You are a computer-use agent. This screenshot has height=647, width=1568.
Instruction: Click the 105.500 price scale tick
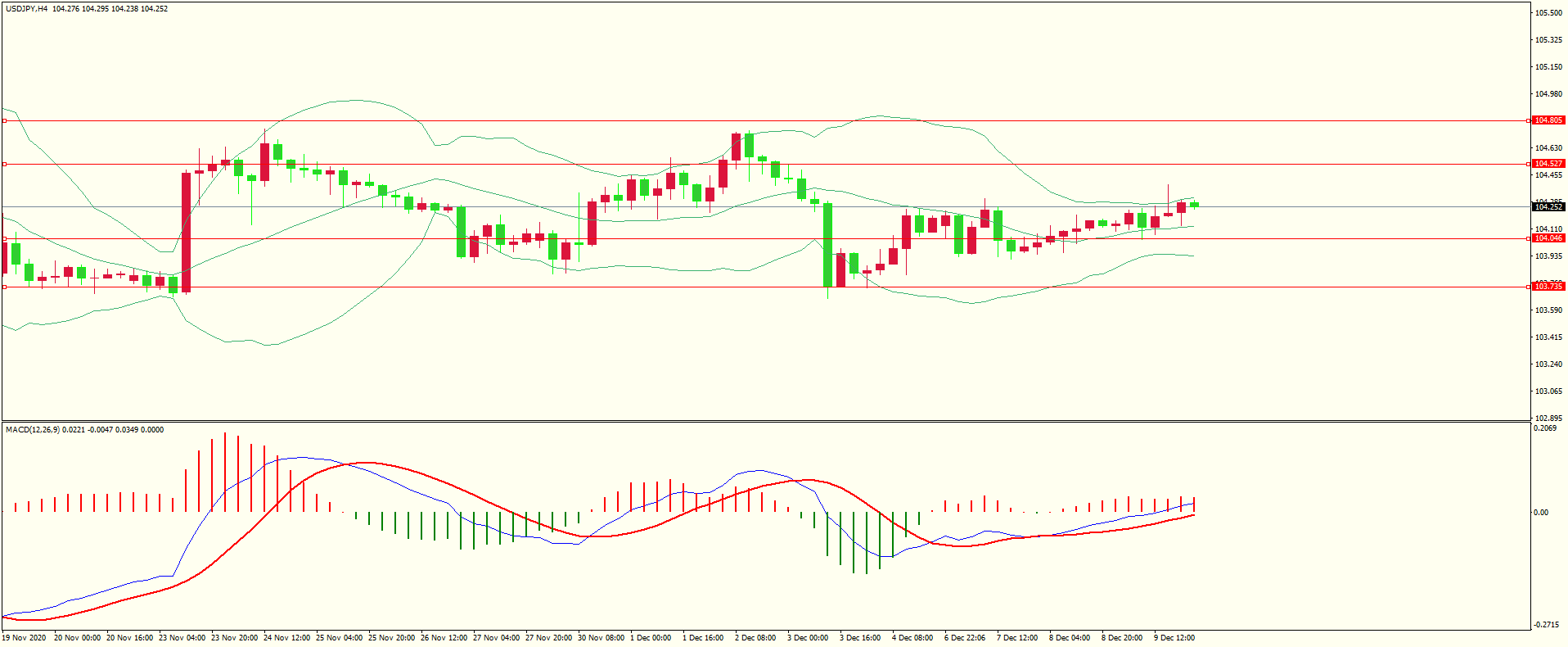[1548, 13]
